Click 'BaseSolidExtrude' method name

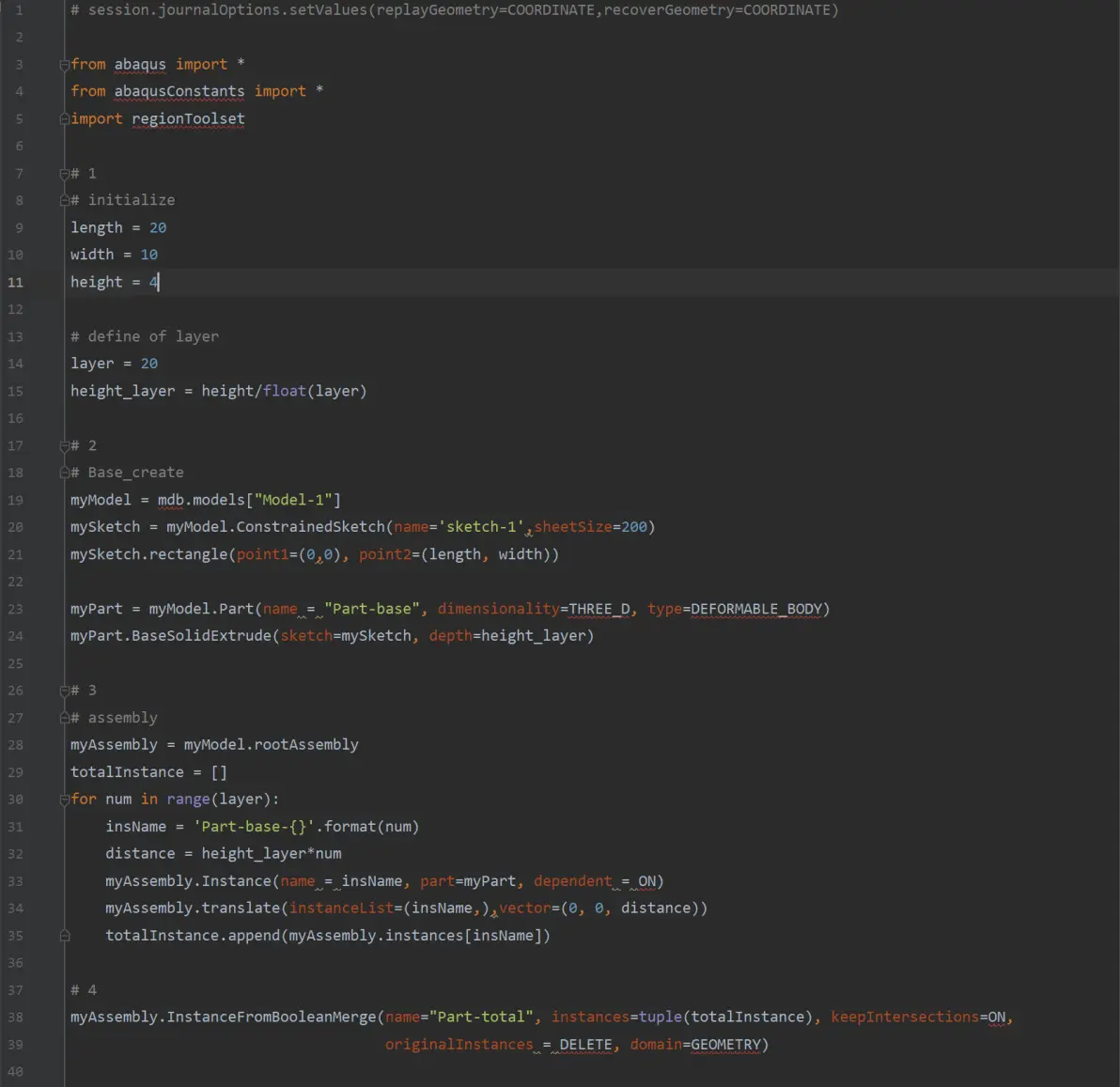coord(201,636)
